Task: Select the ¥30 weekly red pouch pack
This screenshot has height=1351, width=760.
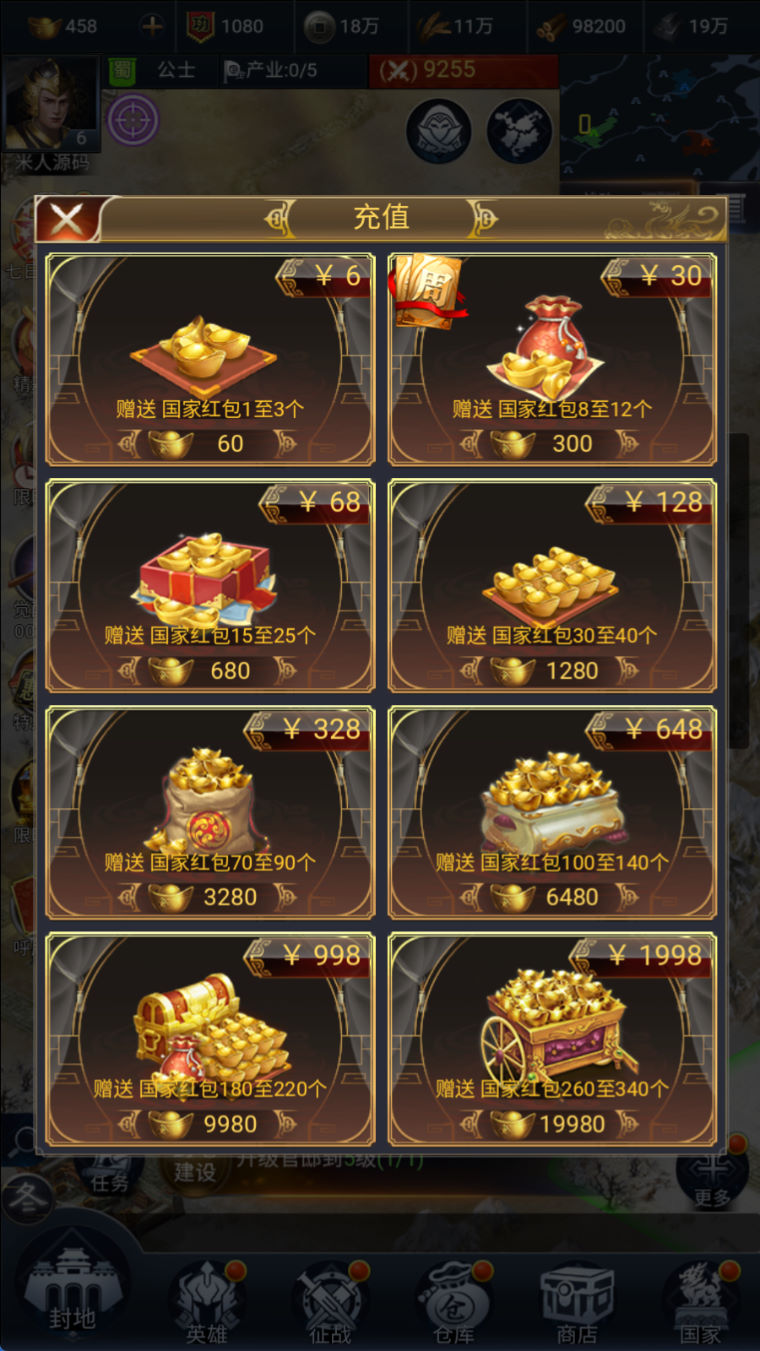Action: [552, 360]
